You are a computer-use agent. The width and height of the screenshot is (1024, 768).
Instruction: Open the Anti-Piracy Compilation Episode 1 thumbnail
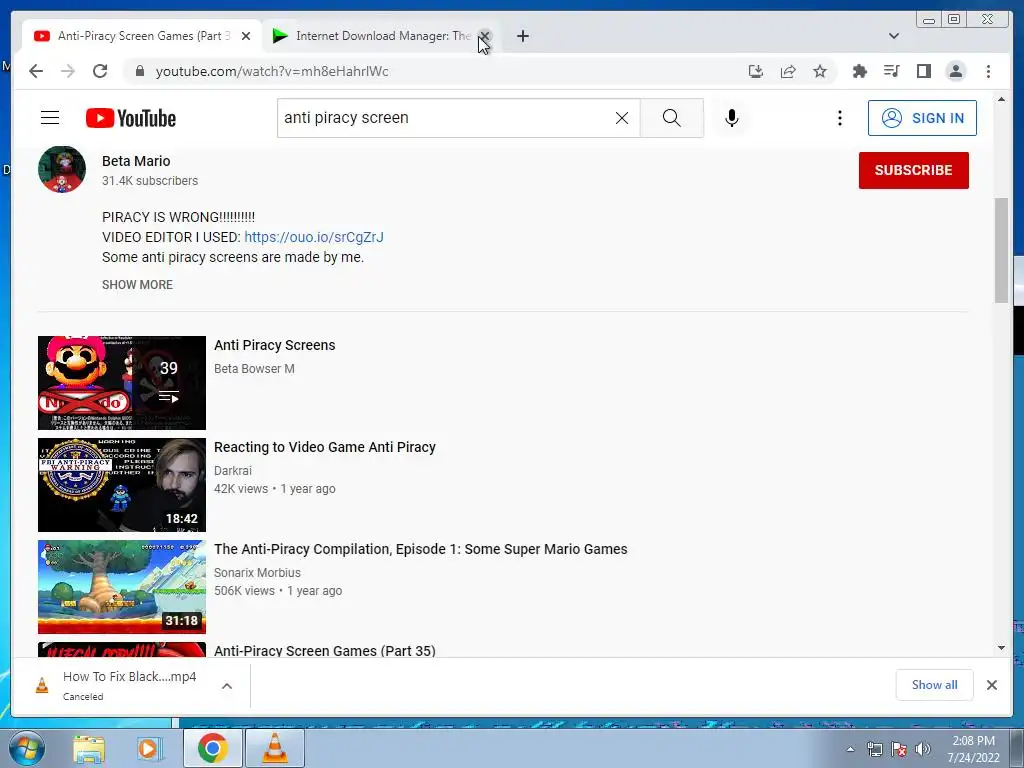pyautogui.click(x=122, y=586)
